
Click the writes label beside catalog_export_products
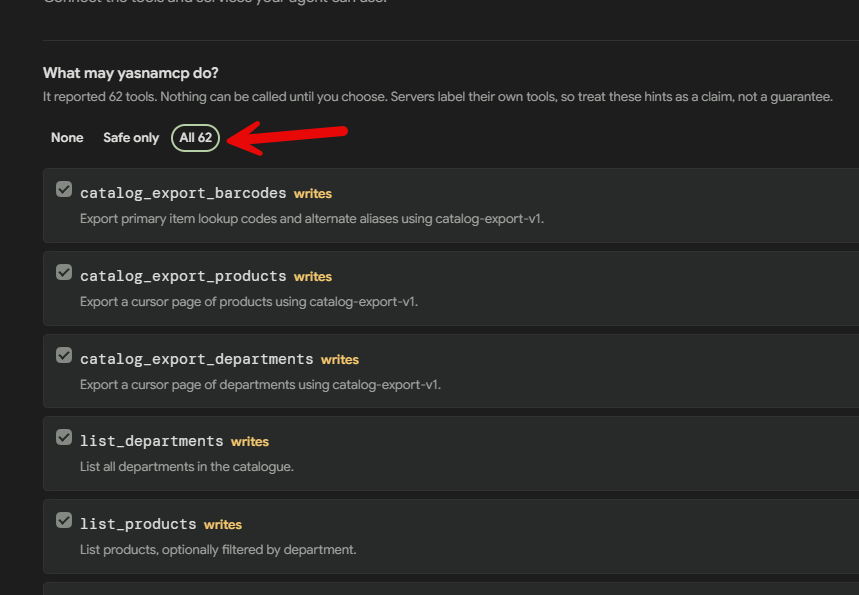point(313,277)
